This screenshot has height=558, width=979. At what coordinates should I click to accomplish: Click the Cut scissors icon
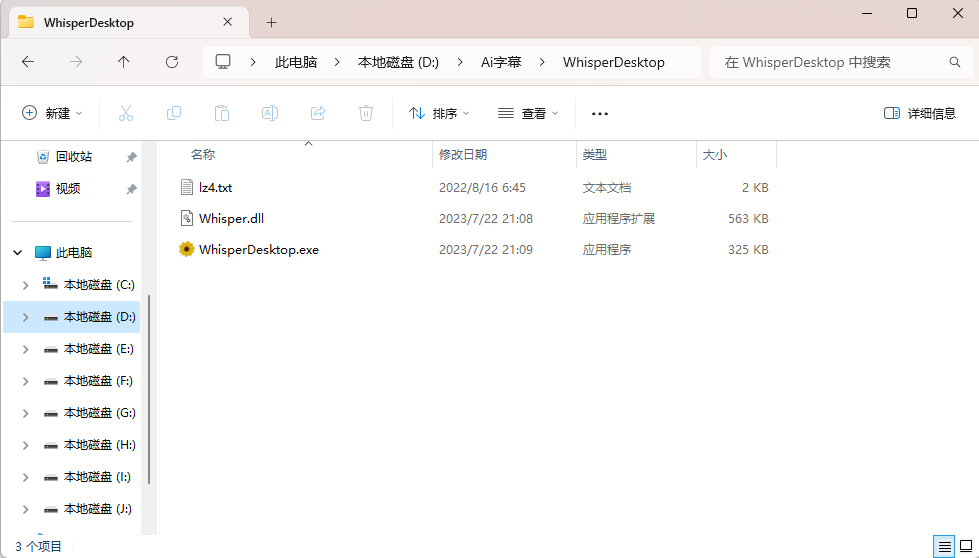click(125, 113)
